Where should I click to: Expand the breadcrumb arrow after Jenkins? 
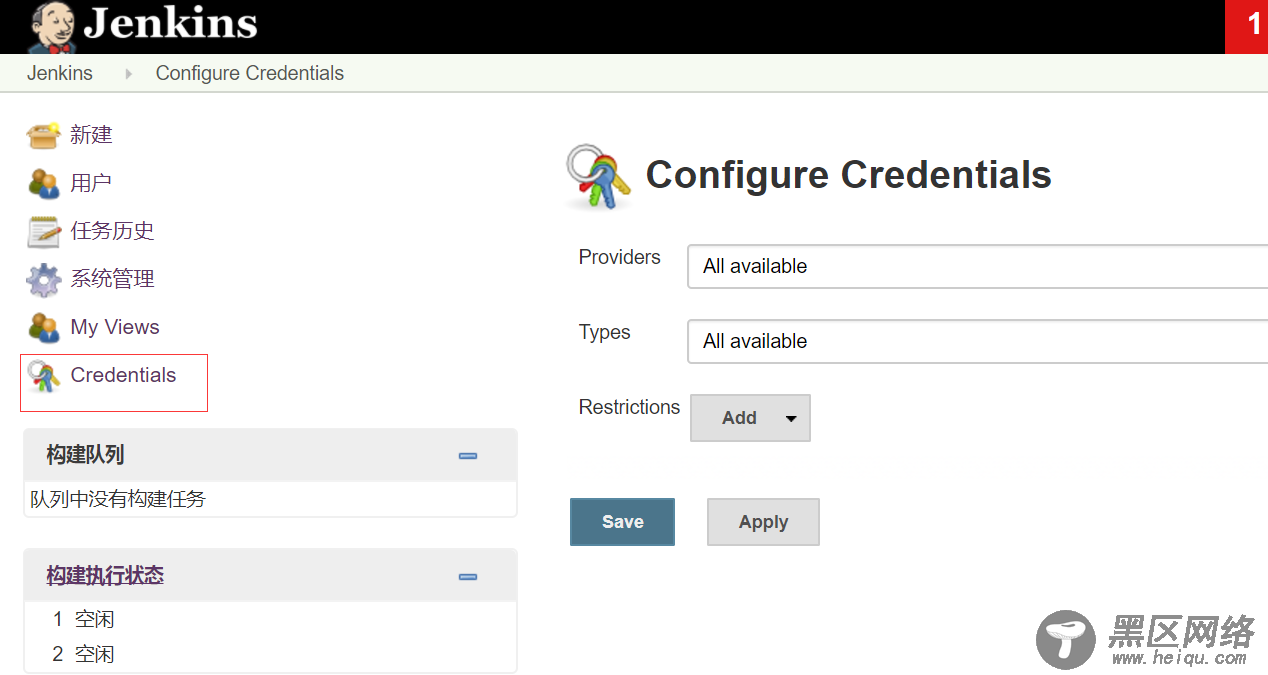point(128,74)
